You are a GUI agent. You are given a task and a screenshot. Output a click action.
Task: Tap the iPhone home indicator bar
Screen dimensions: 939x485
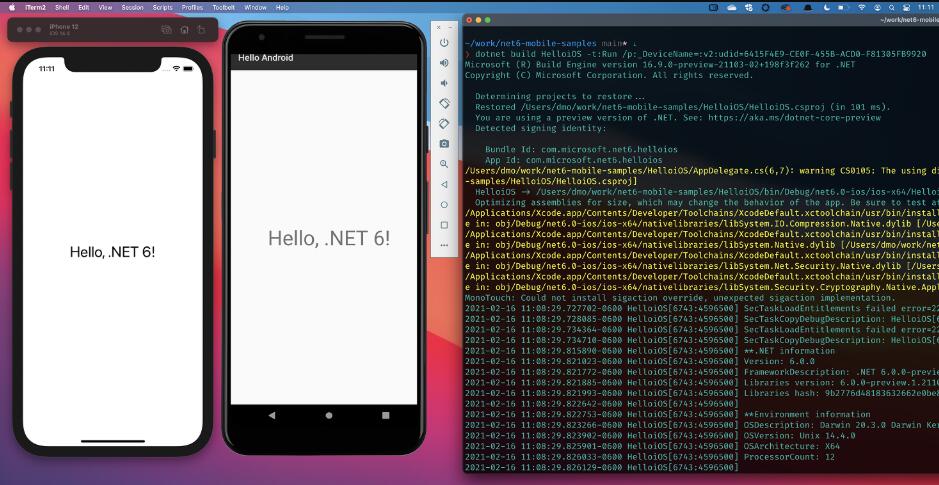coord(113,441)
